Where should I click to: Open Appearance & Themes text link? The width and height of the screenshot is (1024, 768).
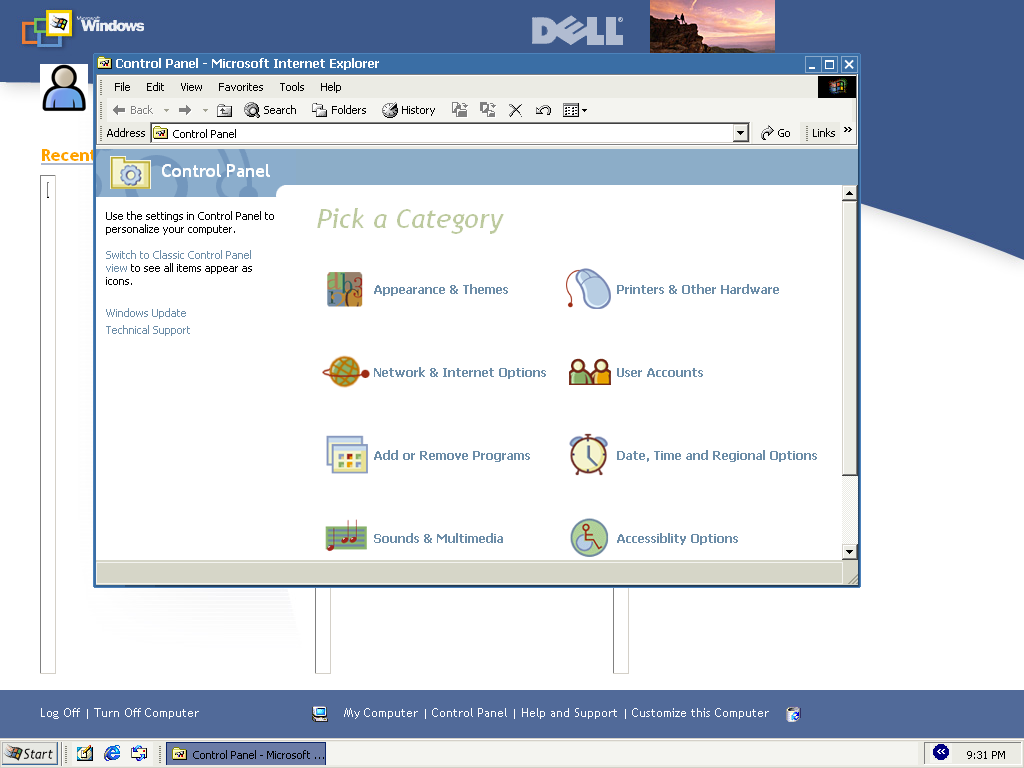point(441,289)
